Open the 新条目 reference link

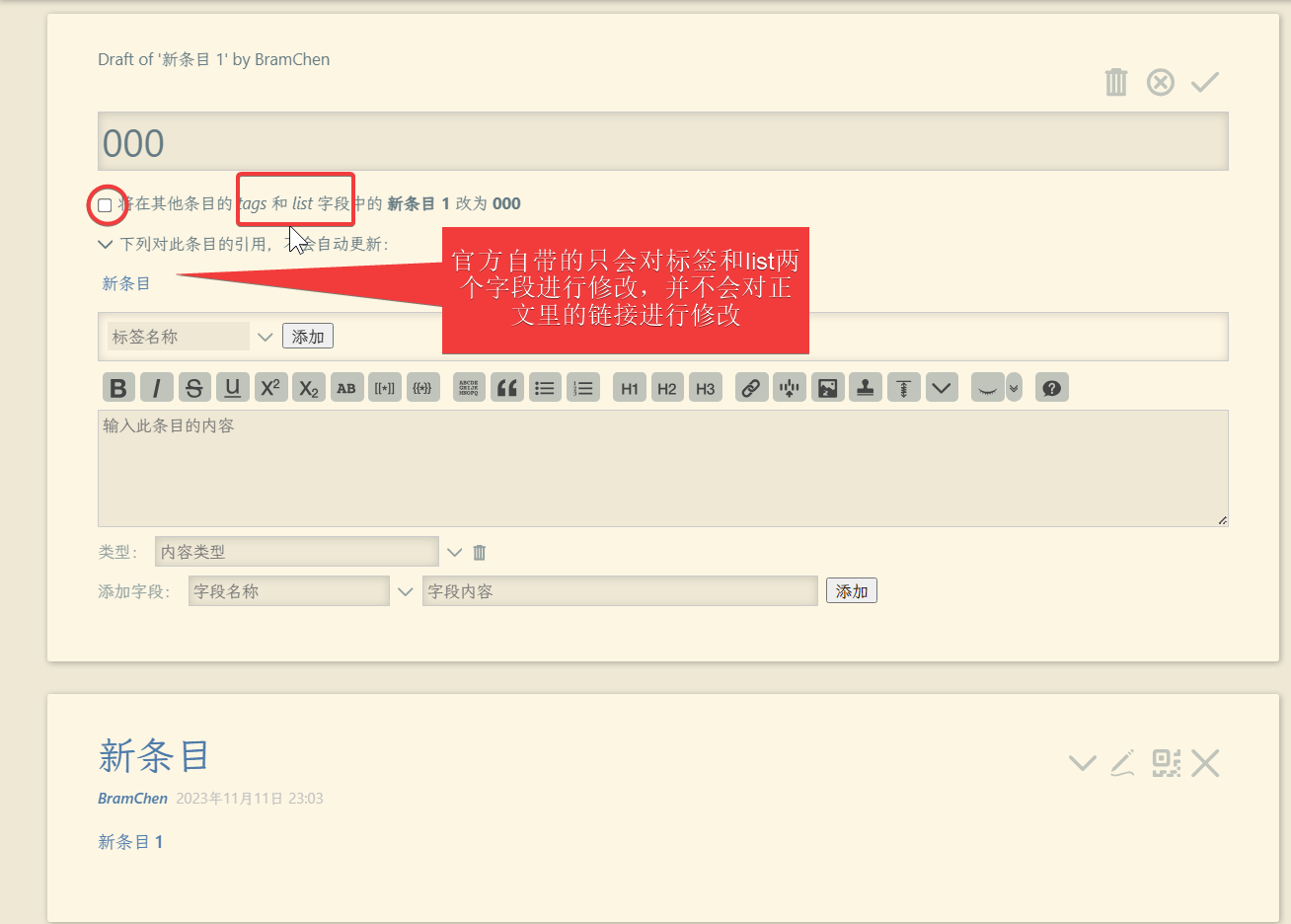126,283
